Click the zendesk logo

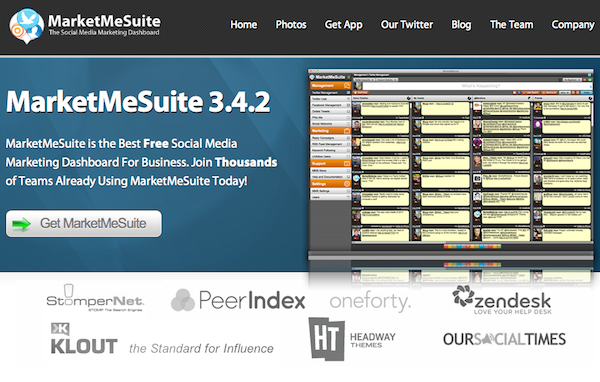pyautogui.click(x=502, y=300)
